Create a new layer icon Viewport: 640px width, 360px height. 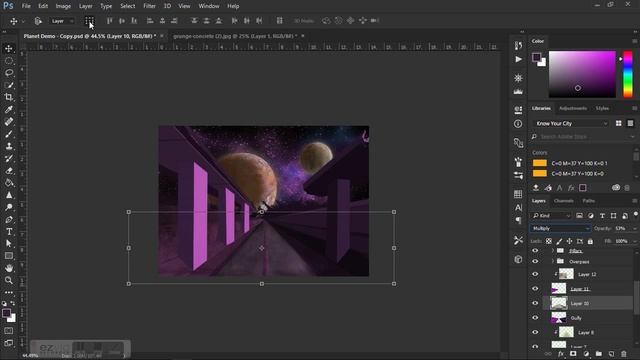point(611,354)
